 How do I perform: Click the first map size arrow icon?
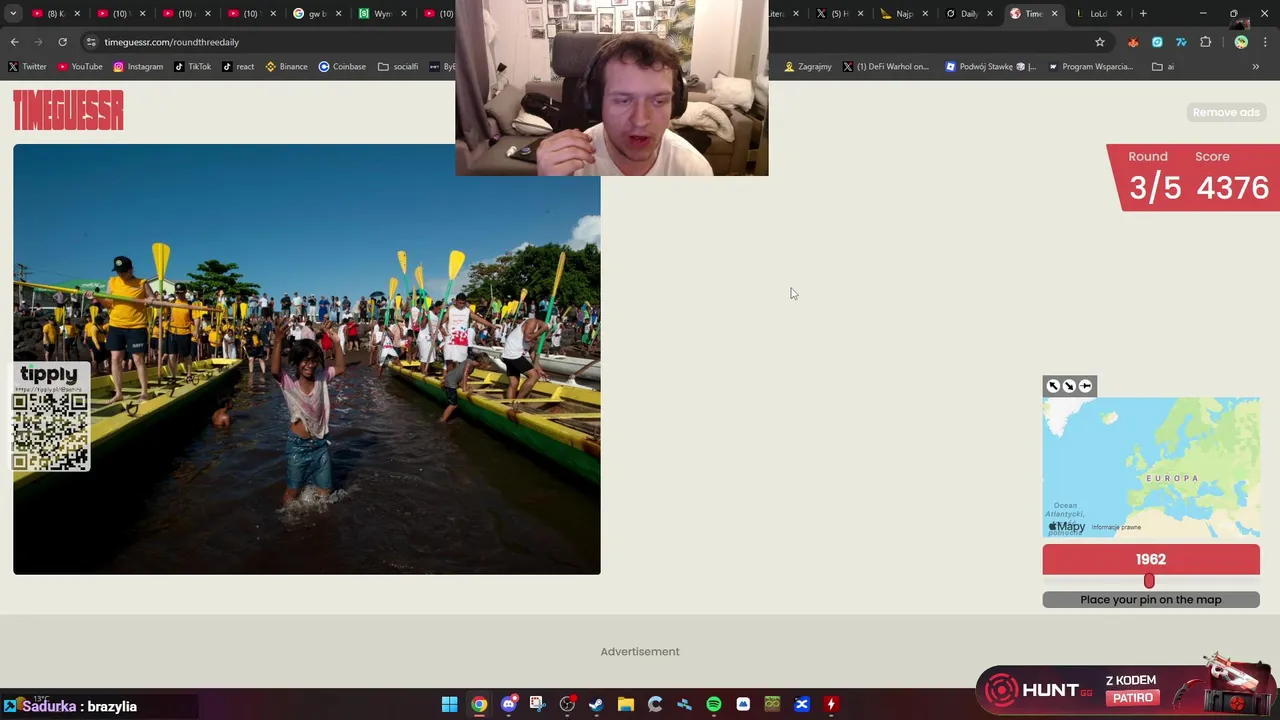coord(1053,386)
